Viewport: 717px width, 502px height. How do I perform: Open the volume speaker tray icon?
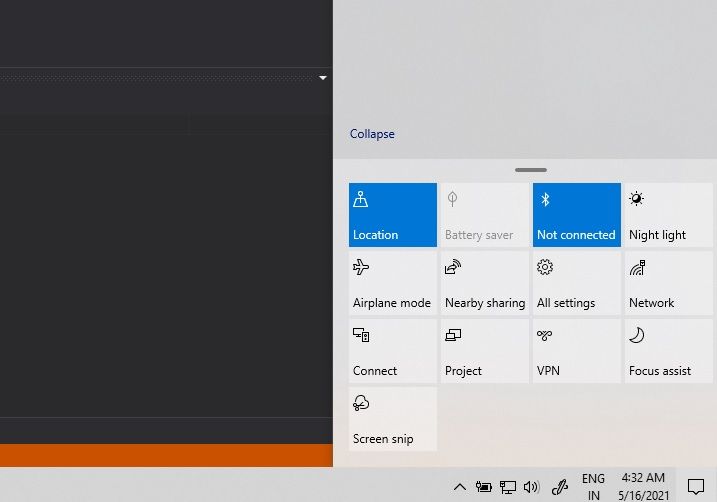tap(531, 487)
